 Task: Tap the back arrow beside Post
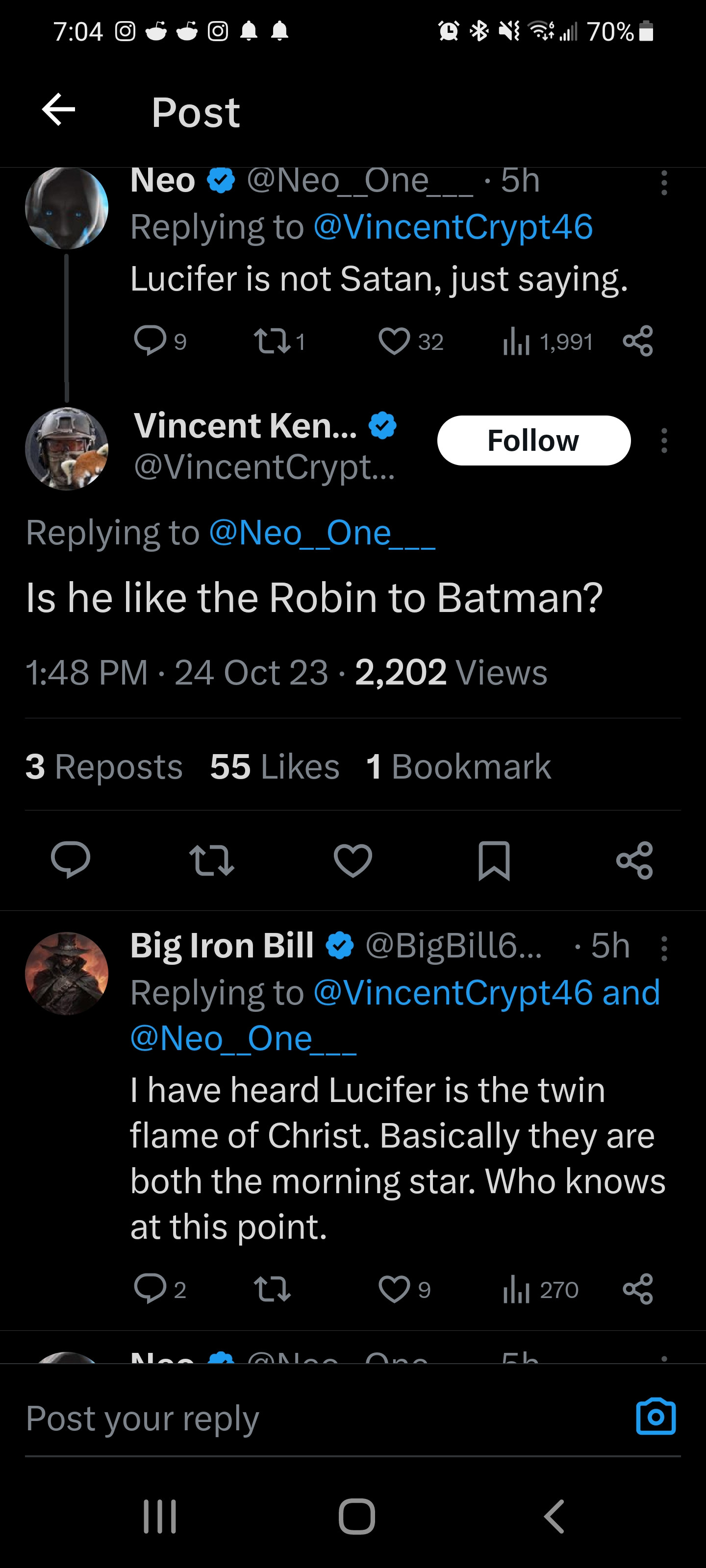click(58, 110)
